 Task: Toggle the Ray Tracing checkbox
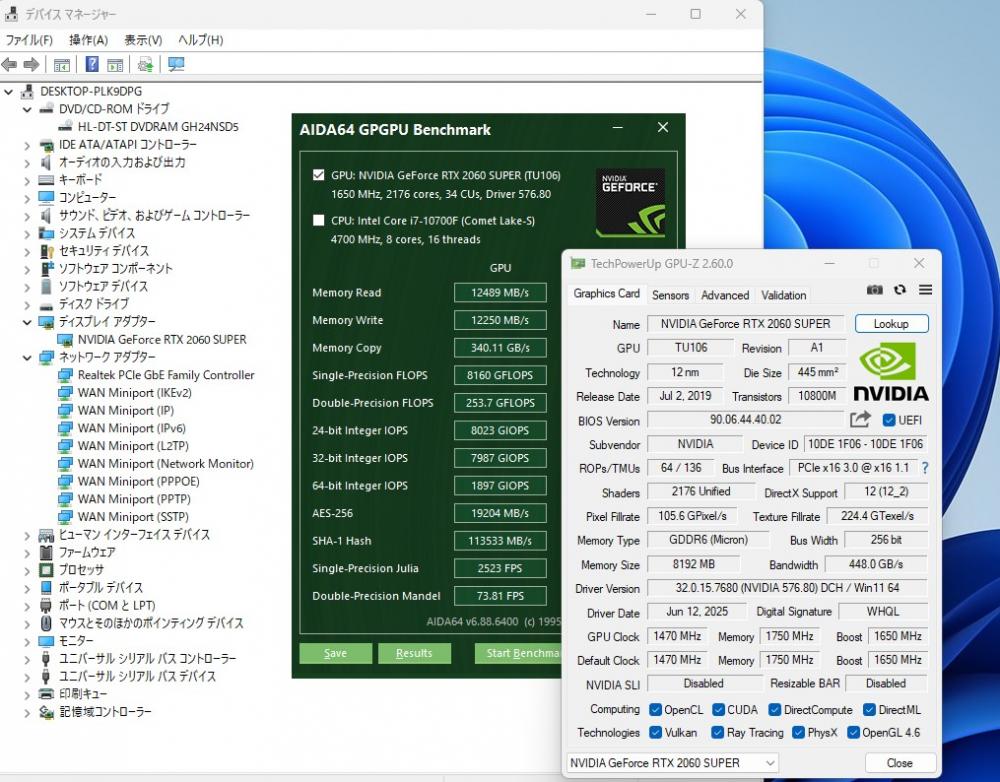click(717, 732)
